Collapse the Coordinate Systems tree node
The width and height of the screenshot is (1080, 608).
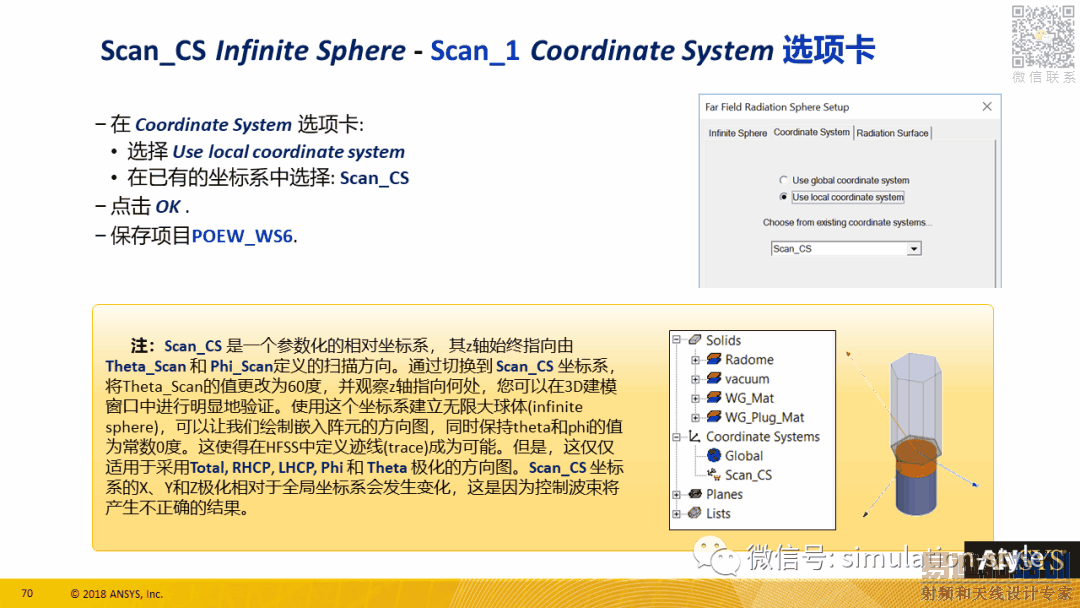[676, 437]
